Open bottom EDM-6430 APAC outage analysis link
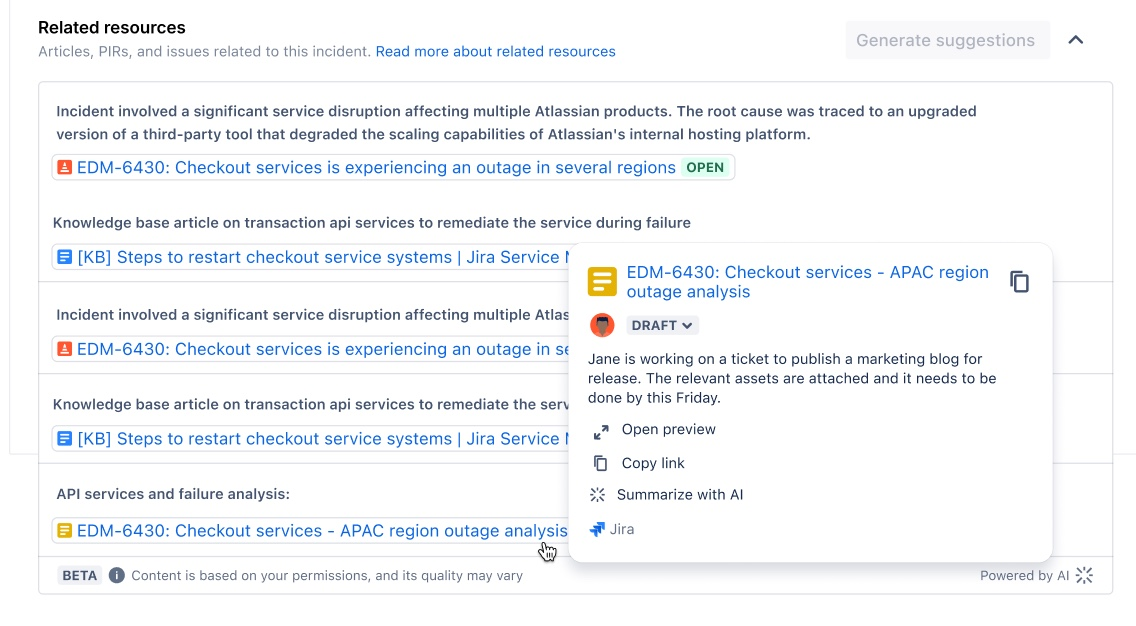1136x626 pixels. pos(322,531)
